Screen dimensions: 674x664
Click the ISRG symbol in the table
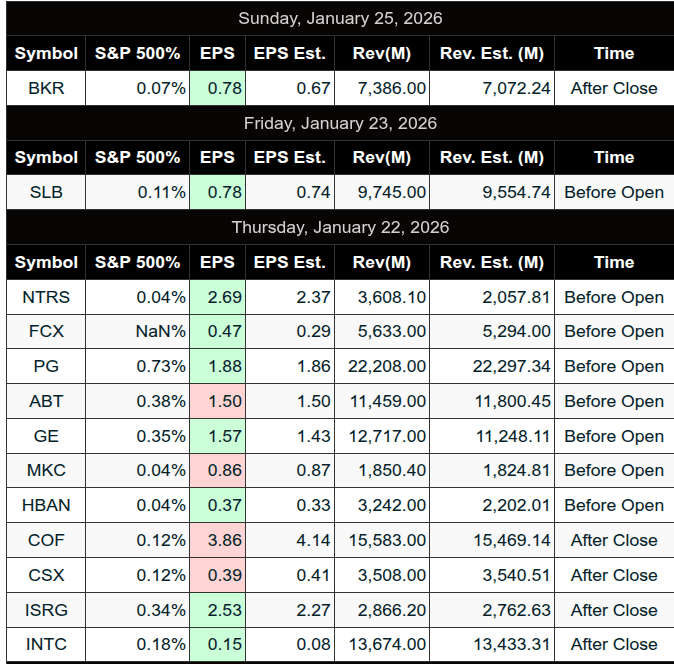(x=46, y=610)
